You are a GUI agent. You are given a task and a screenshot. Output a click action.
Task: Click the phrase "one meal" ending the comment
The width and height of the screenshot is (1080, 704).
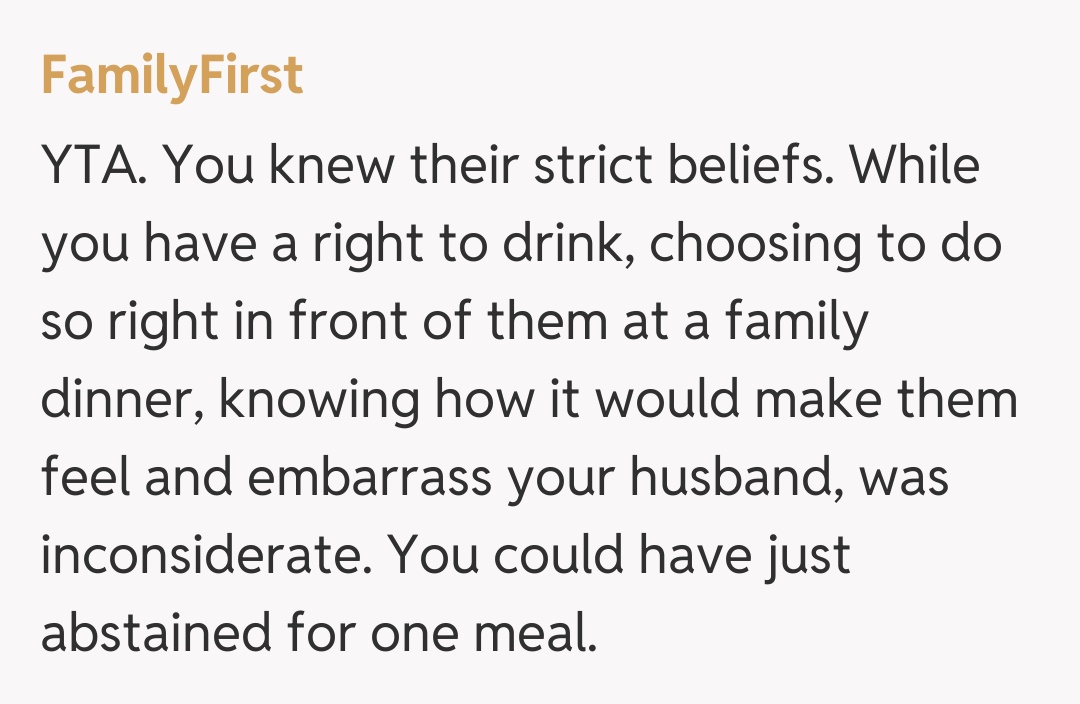coord(482,635)
